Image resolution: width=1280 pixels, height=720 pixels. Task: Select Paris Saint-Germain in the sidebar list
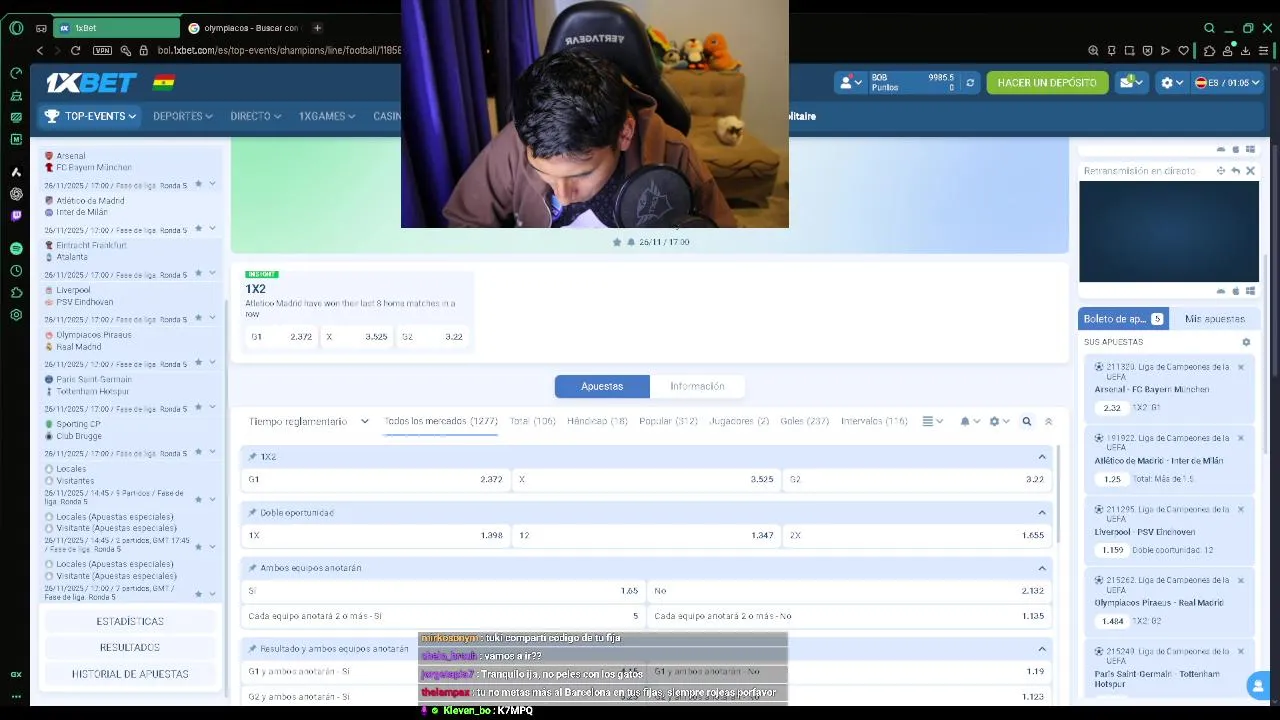pyautogui.click(x=94, y=379)
